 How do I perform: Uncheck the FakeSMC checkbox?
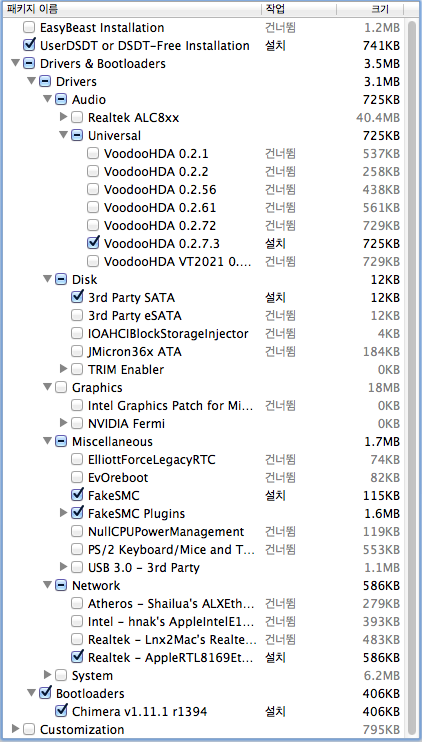pos(77,495)
